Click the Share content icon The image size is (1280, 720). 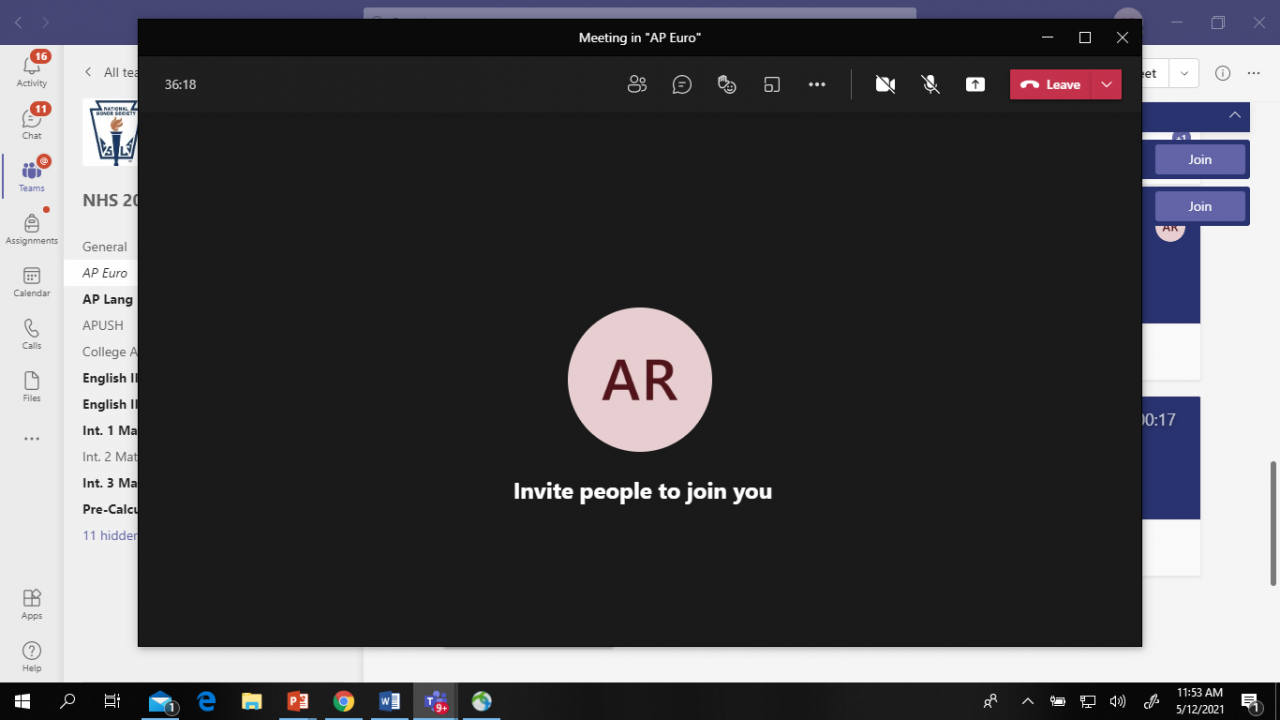point(975,85)
